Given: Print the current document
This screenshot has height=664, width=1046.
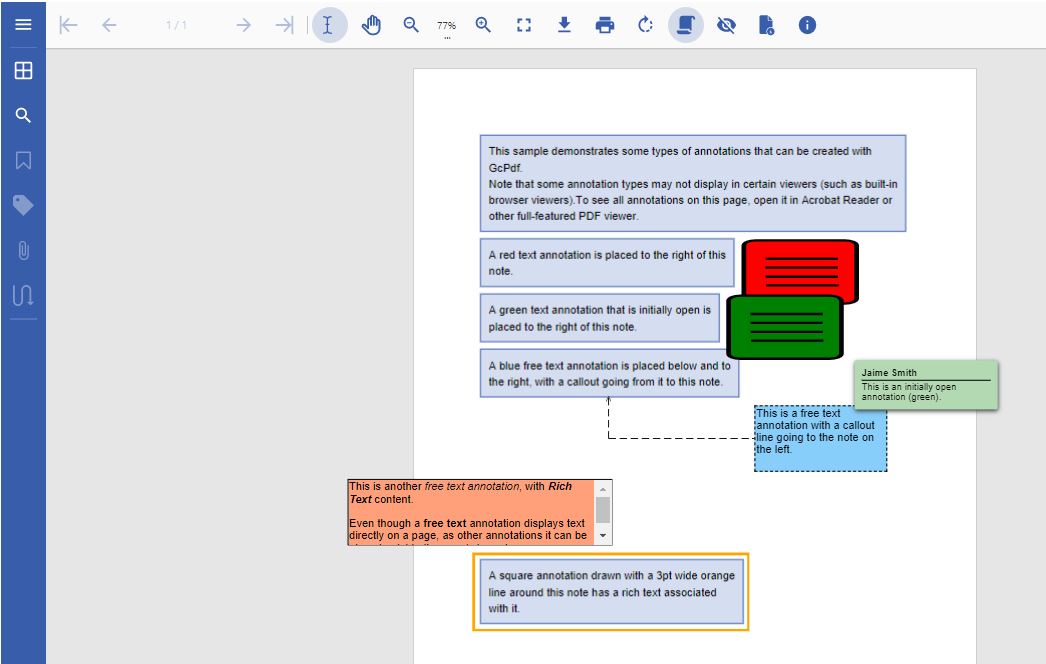Looking at the screenshot, I should click(604, 25).
